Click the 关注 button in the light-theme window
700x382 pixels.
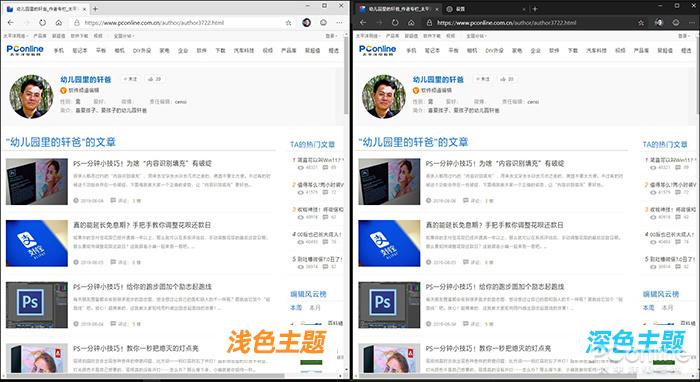tap(130, 79)
